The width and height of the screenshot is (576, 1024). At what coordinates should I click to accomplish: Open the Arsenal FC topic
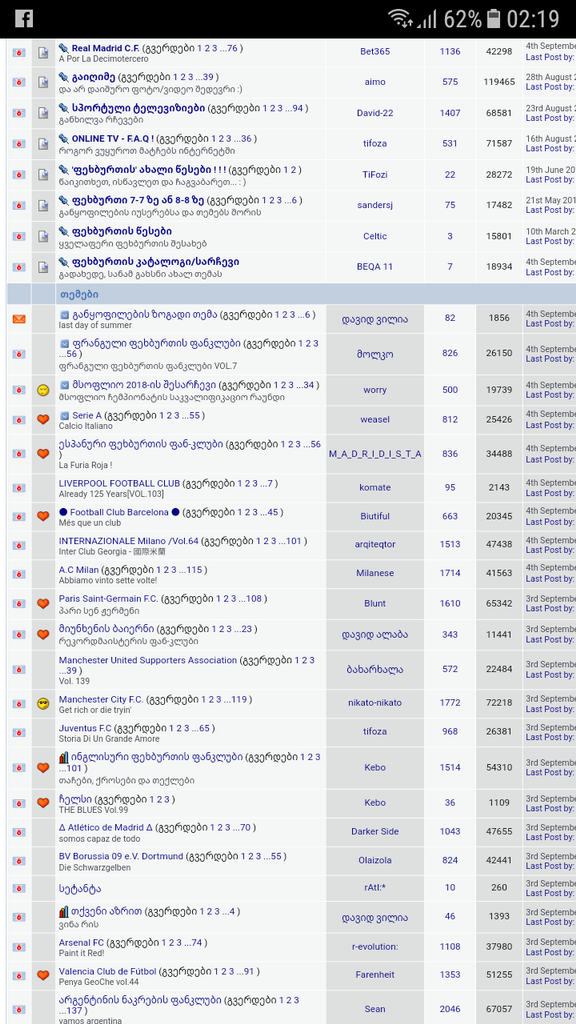[x=81, y=942]
